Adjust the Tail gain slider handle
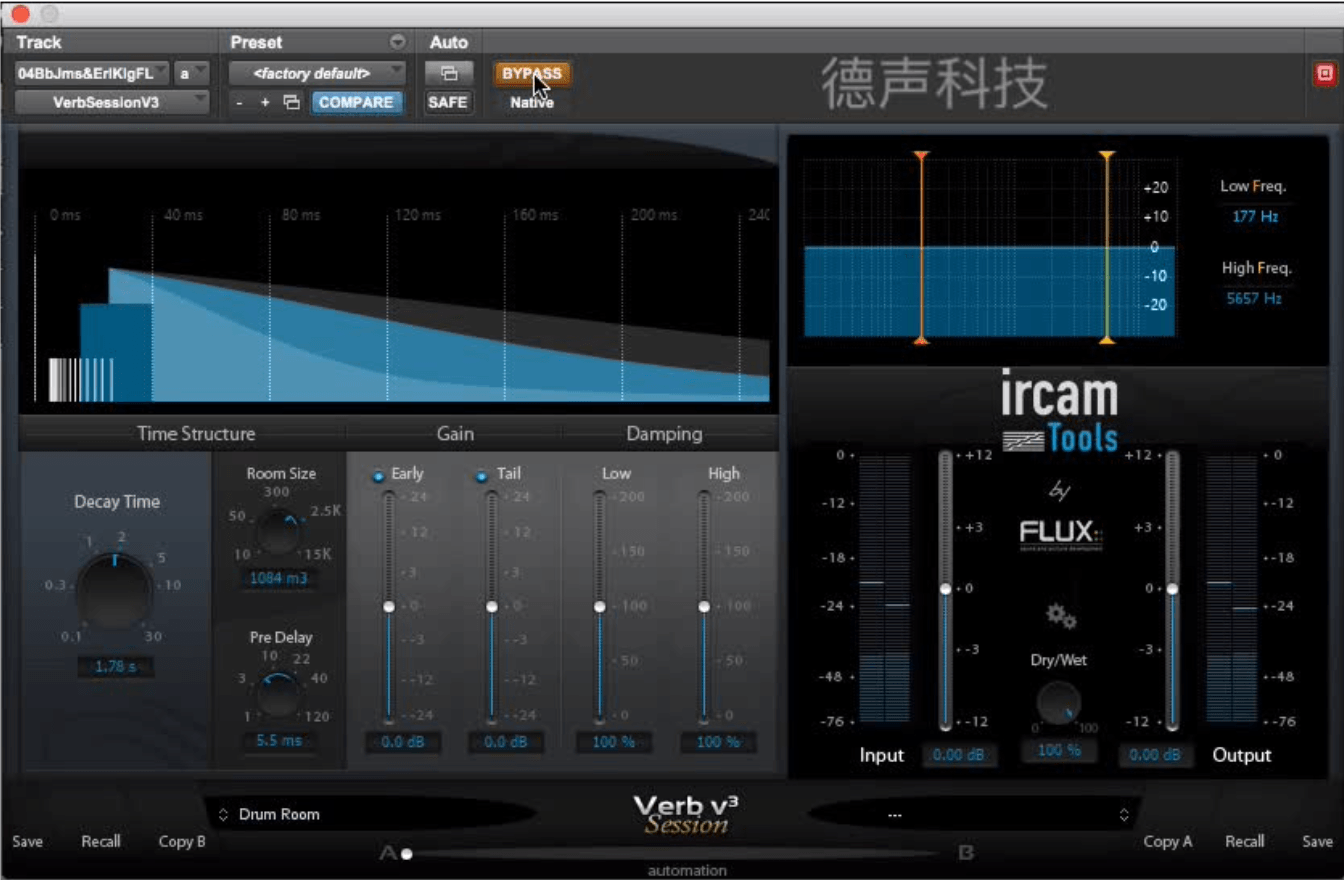The height and width of the screenshot is (880, 1344). click(492, 606)
